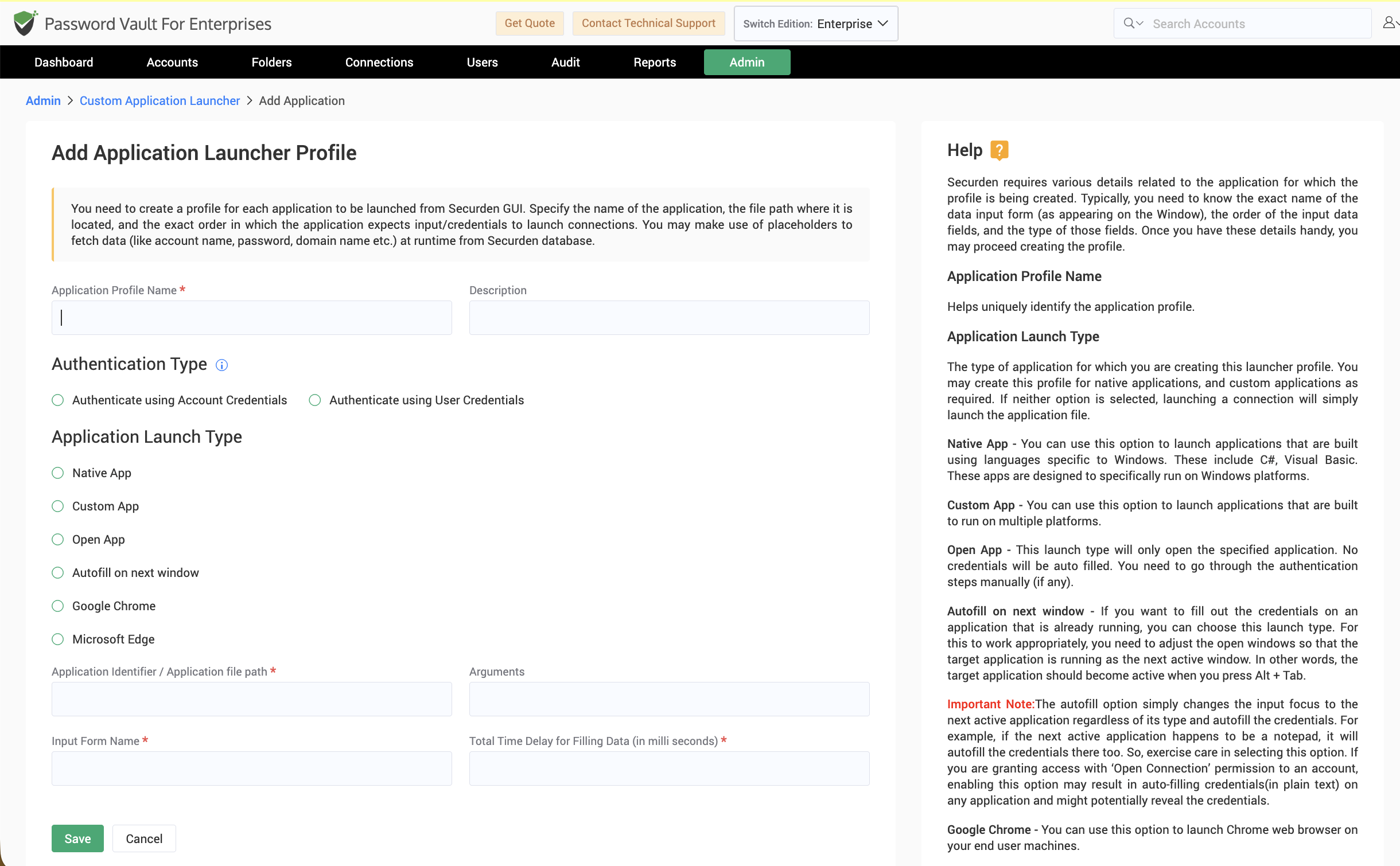Save the application launcher profile
This screenshot has height=866, width=1400.
coord(77,838)
